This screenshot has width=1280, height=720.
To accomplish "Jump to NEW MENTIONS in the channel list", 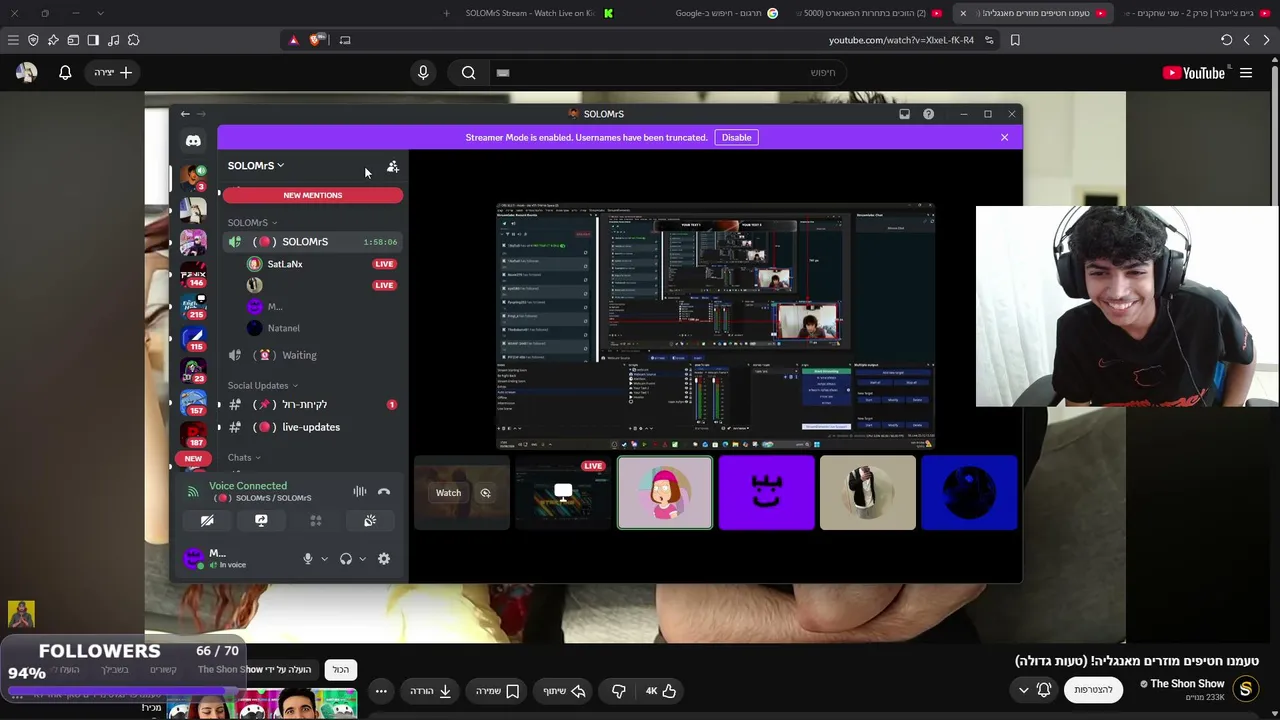I will tap(313, 195).
